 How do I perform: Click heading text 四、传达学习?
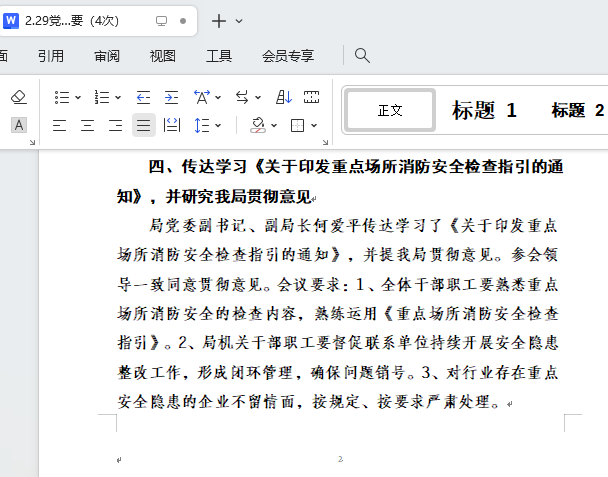(x=198, y=167)
